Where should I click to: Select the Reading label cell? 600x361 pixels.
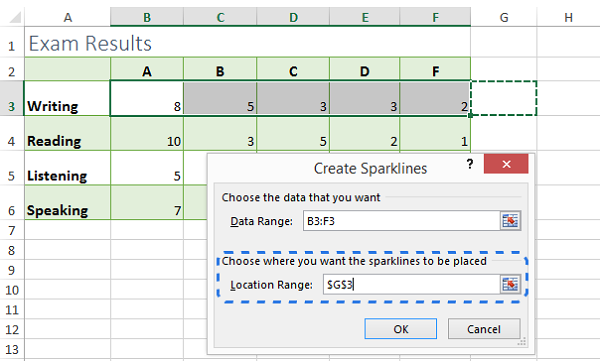point(68,134)
